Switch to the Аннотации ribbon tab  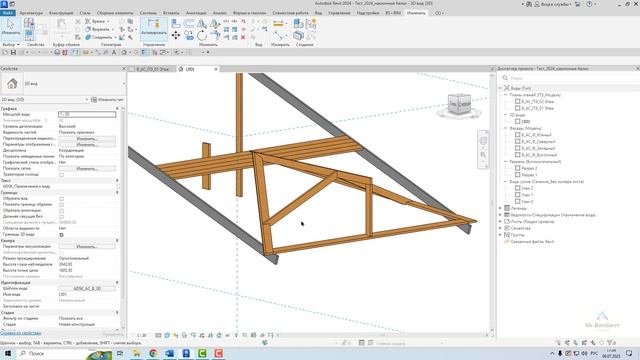tap(196, 13)
